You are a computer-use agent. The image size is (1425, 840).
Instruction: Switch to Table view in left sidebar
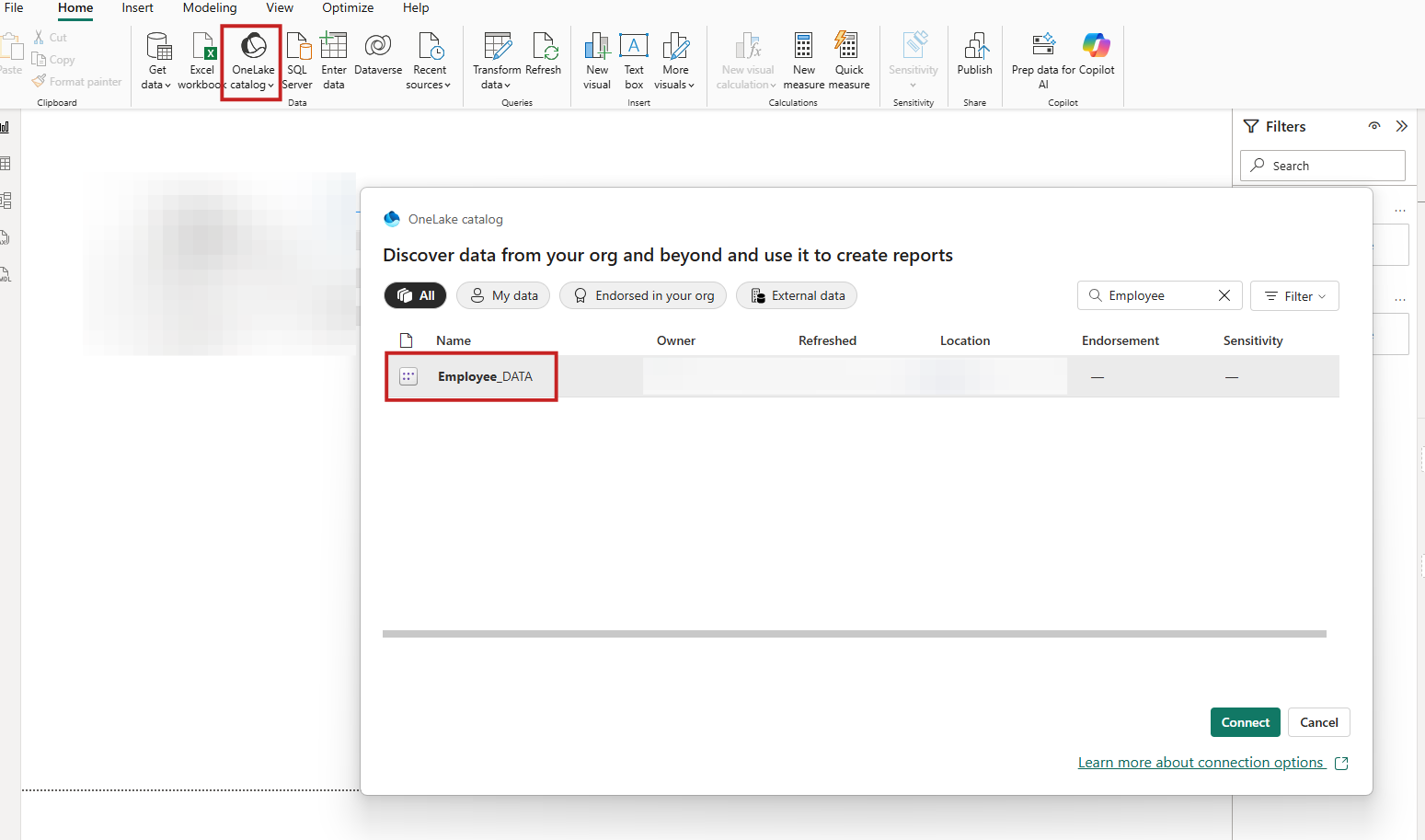pyautogui.click(x=6, y=164)
